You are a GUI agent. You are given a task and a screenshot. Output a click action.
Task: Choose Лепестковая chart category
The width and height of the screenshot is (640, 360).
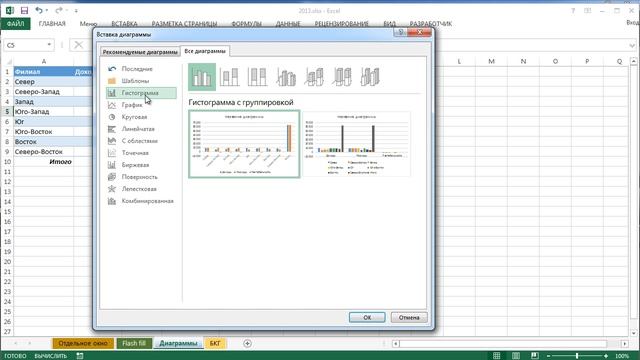pos(141,189)
